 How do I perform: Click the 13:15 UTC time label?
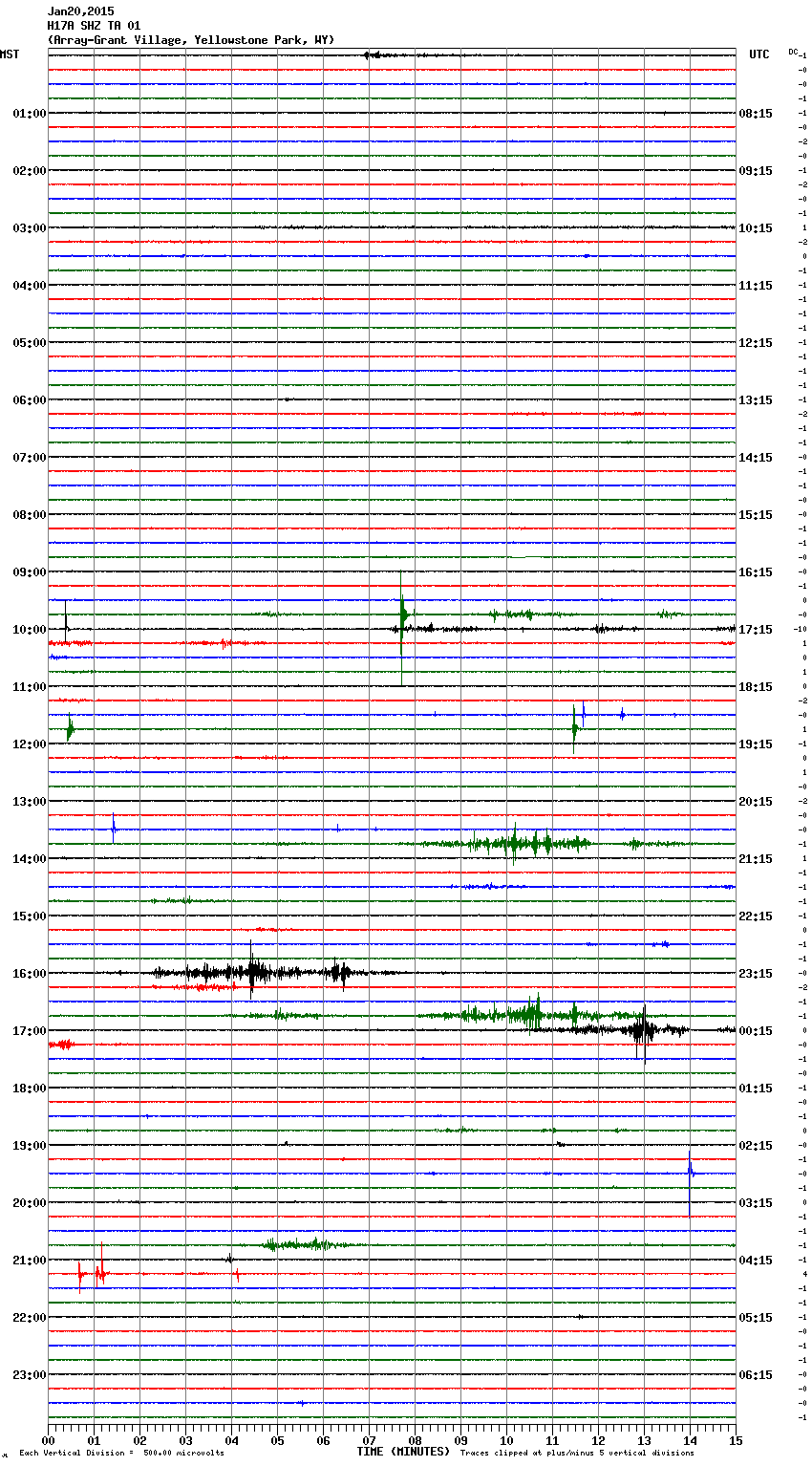tap(756, 400)
